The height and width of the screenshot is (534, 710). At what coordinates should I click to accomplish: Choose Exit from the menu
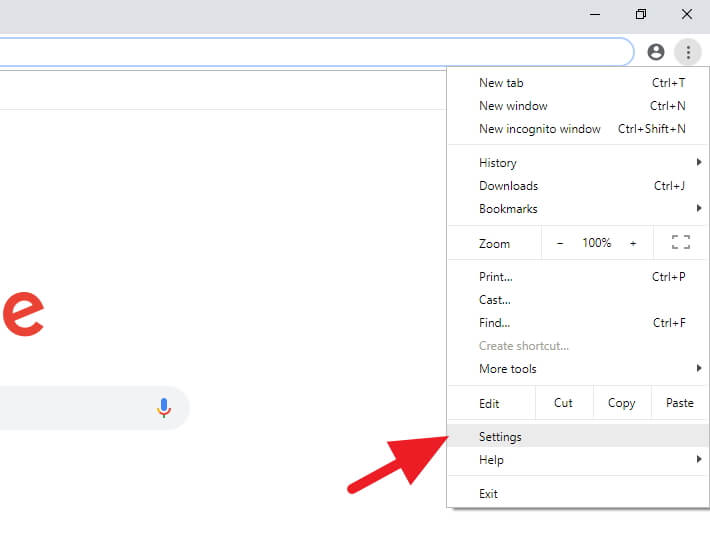(578, 494)
